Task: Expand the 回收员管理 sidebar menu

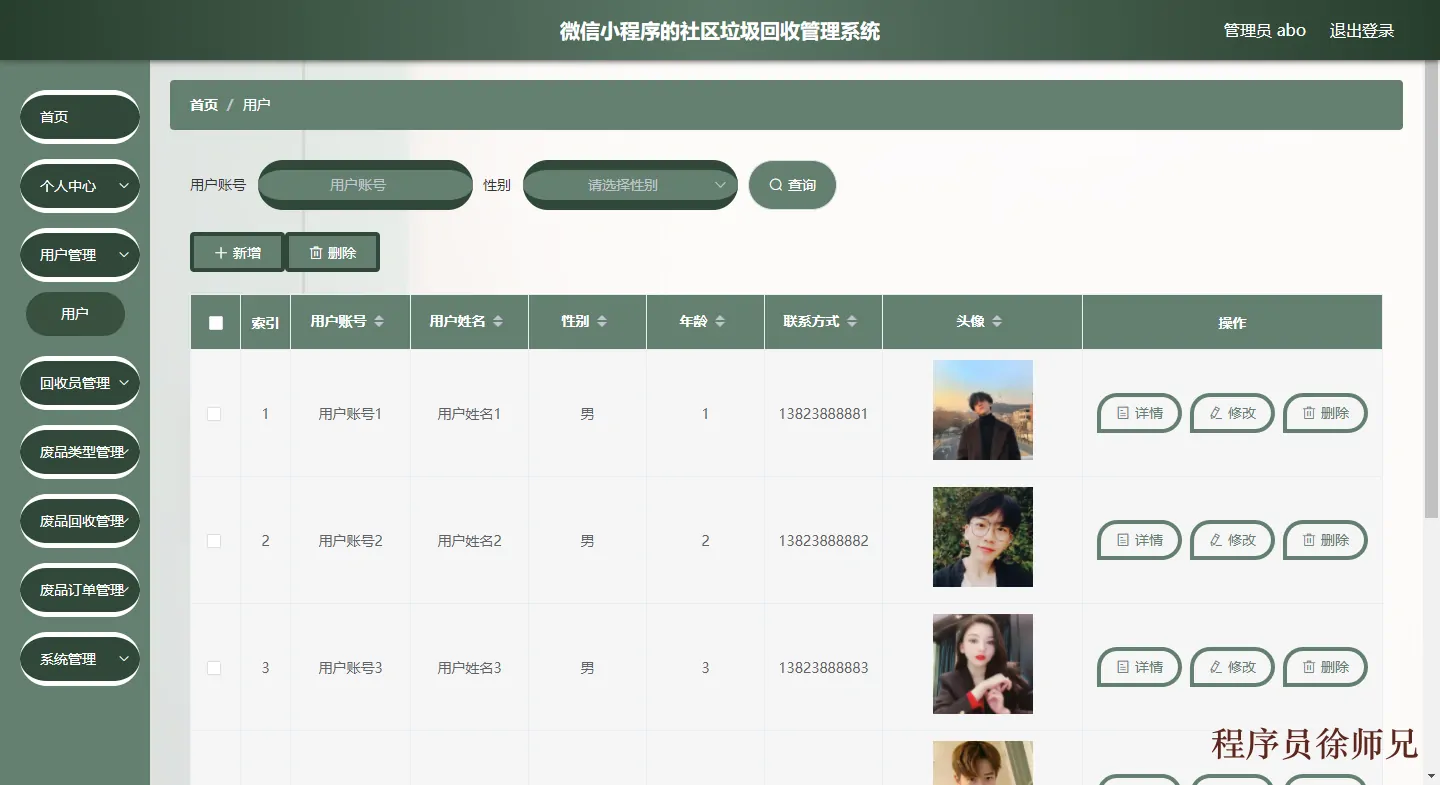Action: (80, 383)
